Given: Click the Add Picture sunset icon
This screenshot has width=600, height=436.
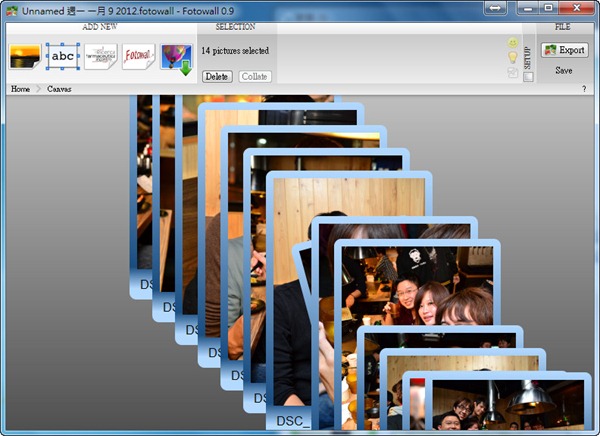Looking at the screenshot, I should [25, 57].
